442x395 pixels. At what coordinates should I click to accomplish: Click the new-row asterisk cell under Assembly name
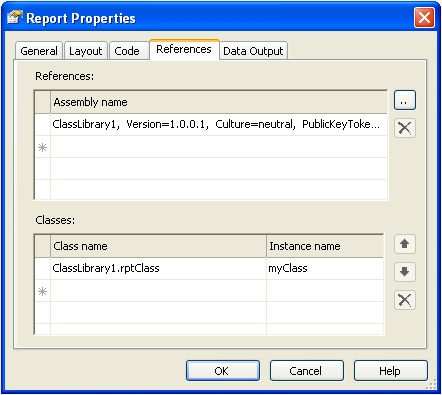click(x=219, y=147)
